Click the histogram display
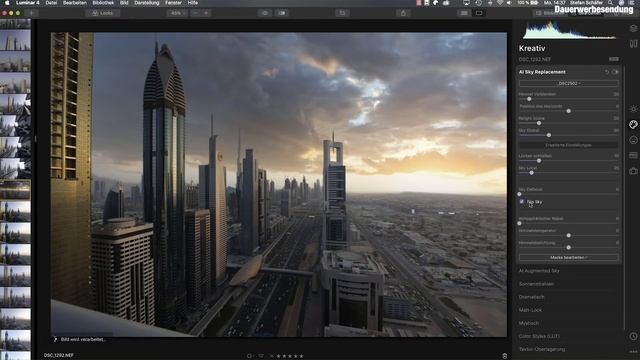The width and height of the screenshot is (640, 360). [x=569, y=31]
